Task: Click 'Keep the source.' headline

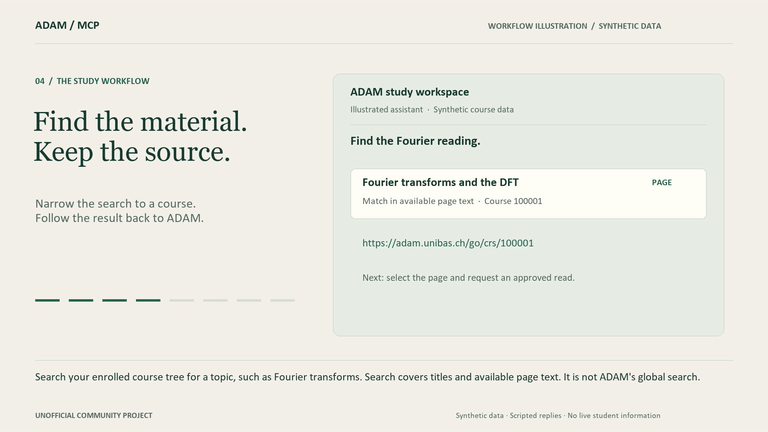Action: click(132, 152)
